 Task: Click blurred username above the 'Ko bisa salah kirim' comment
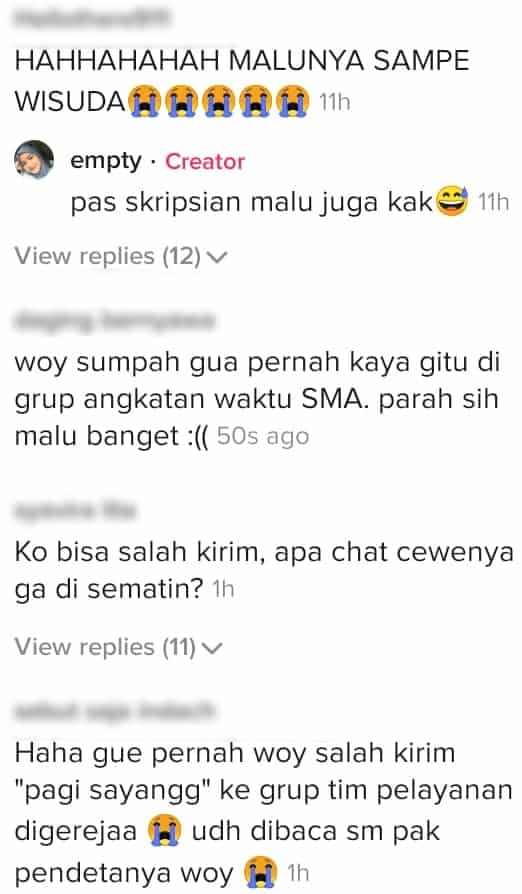[x=75, y=510]
